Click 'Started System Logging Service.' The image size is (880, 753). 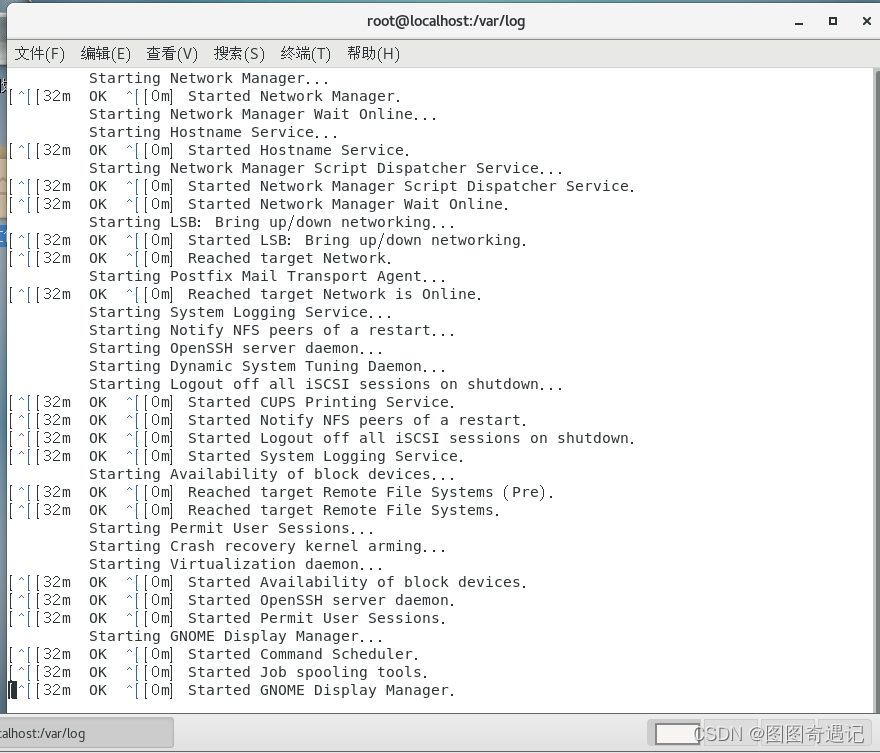coord(326,456)
